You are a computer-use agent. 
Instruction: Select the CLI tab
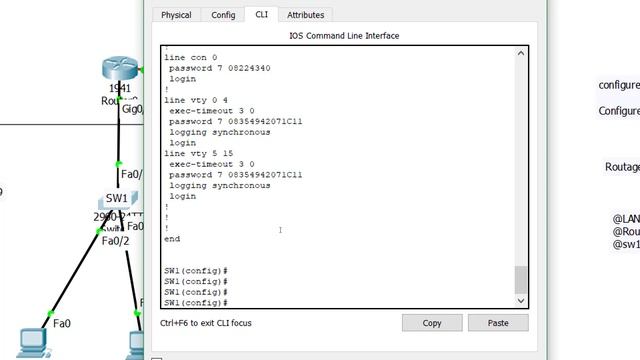coord(262,15)
